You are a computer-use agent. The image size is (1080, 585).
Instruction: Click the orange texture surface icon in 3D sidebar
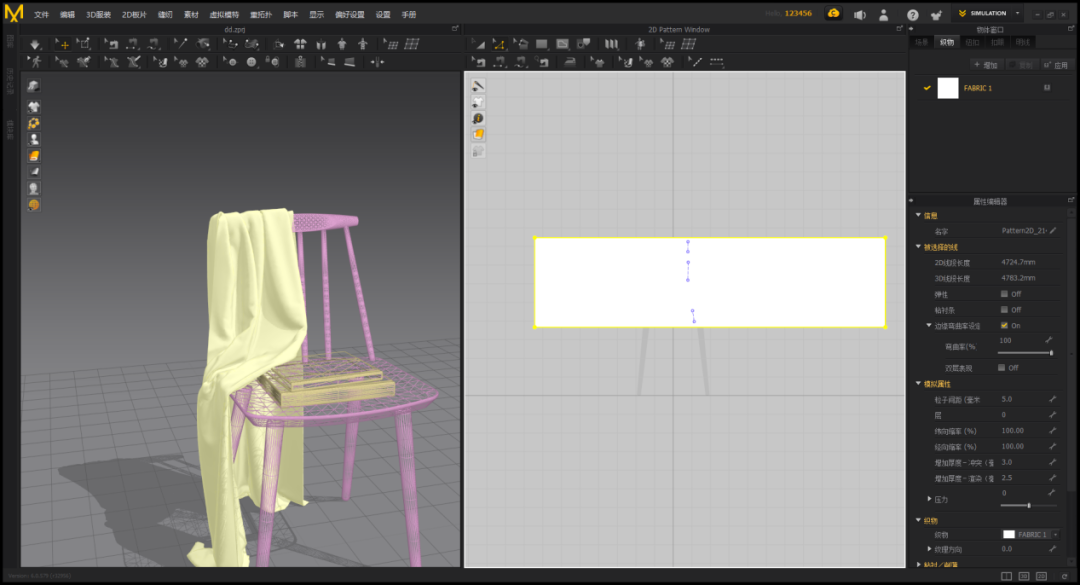[x=34, y=156]
